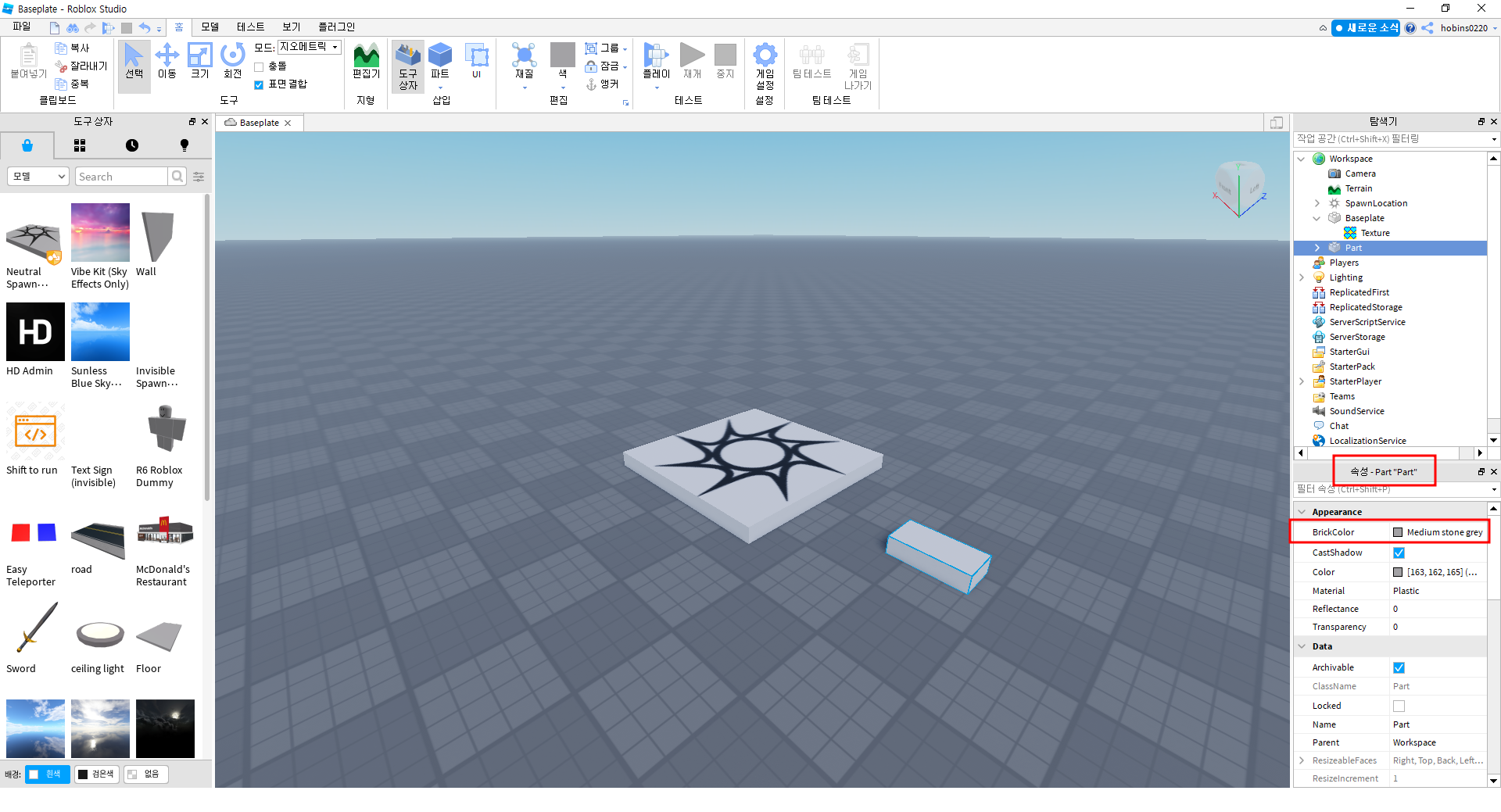
Task: Activate the 이동 (Move) tool
Action: coord(167,63)
